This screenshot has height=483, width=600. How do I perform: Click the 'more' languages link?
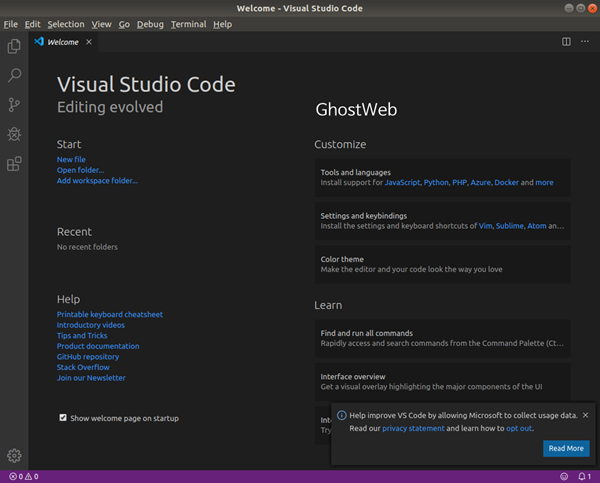point(544,183)
